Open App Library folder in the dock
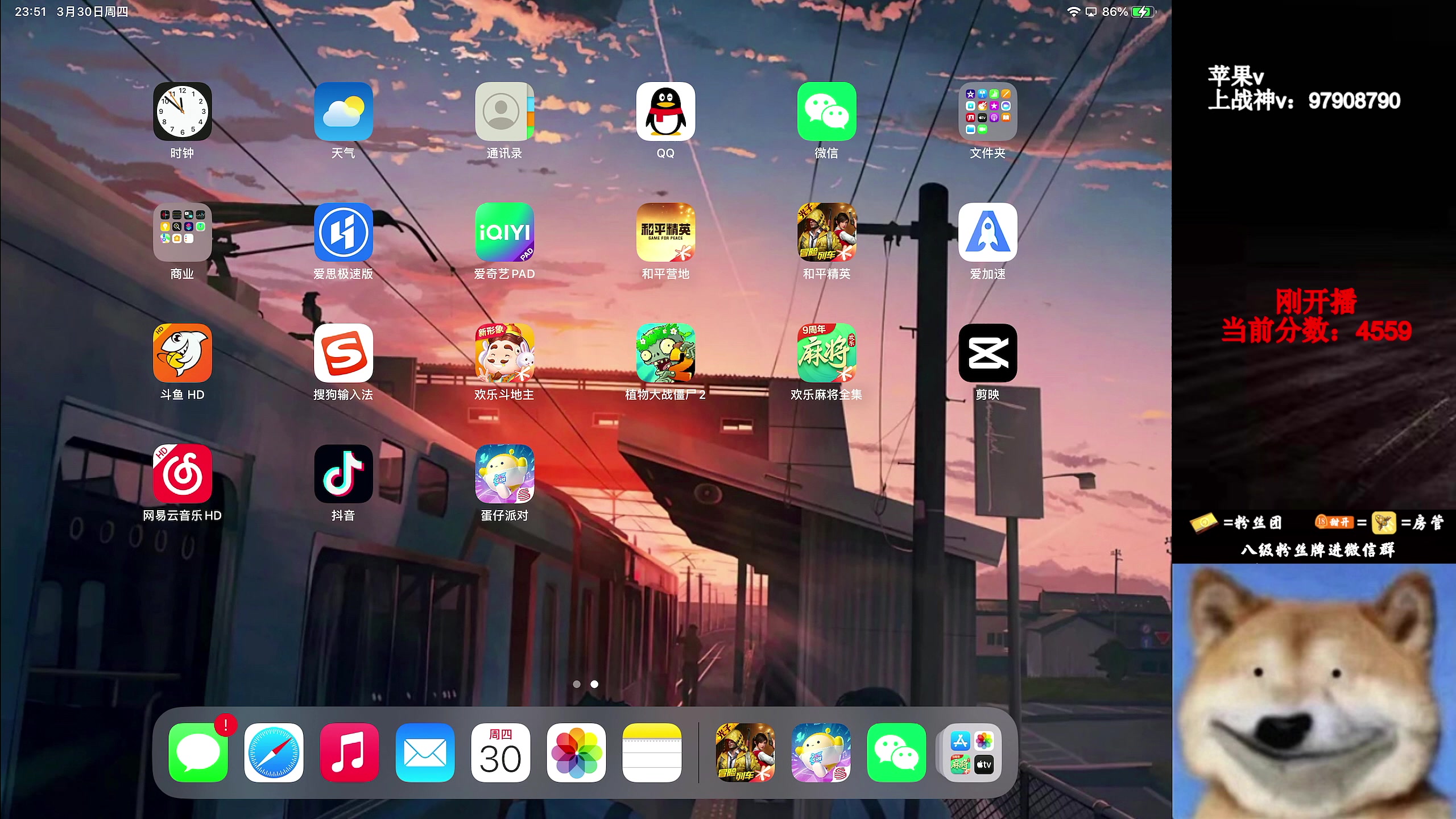This screenshot has height=819, width=1456. click(x=972, y=752)
